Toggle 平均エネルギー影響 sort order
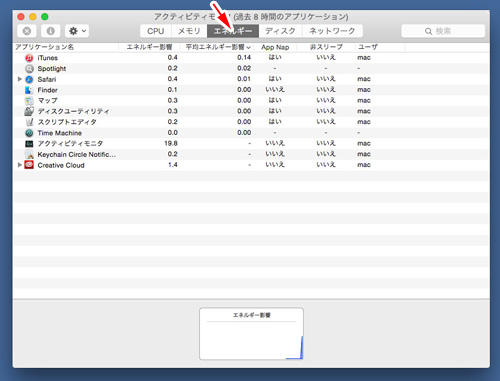500x381 pixels. [x=218, y=47]
